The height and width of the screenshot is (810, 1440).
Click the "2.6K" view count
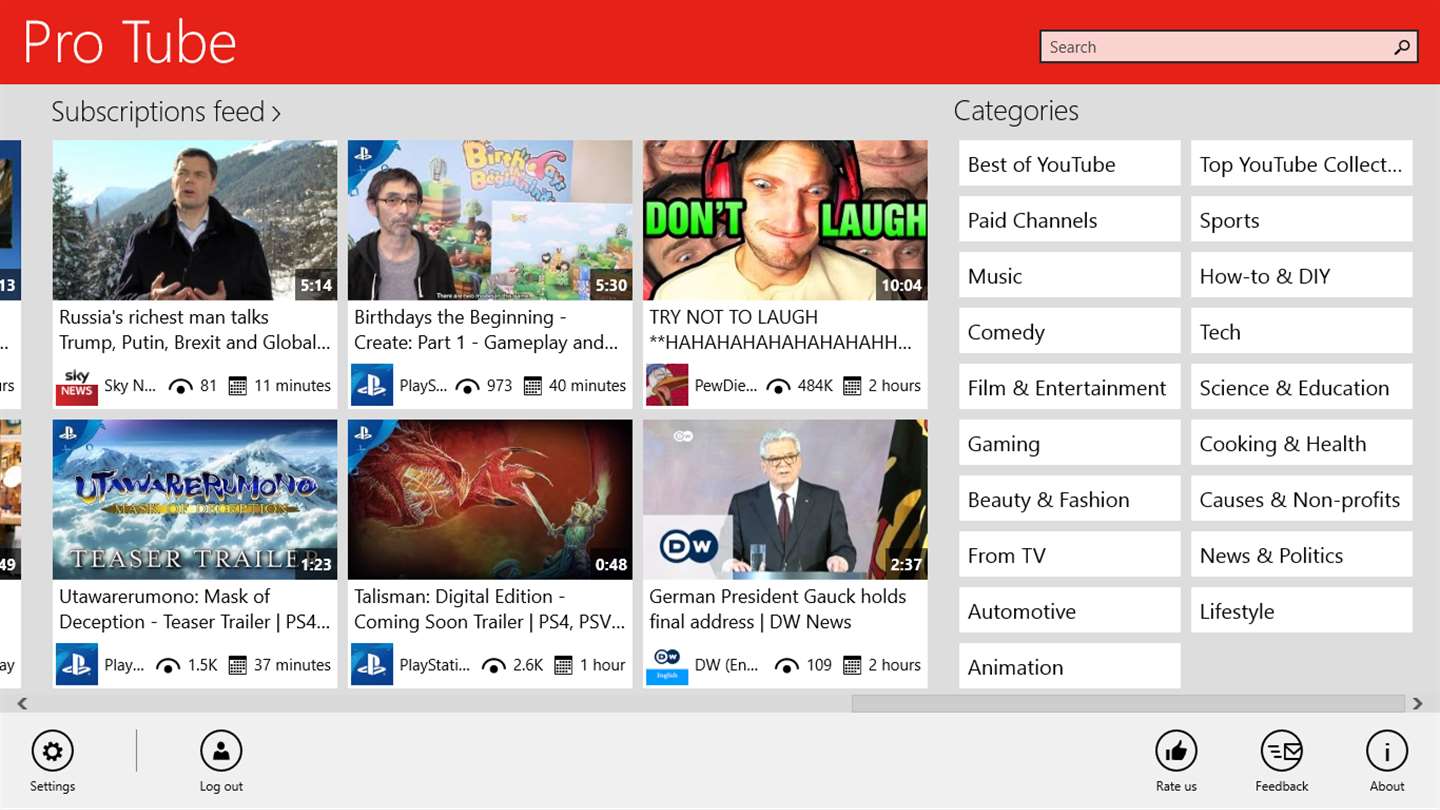click(528, 665)
